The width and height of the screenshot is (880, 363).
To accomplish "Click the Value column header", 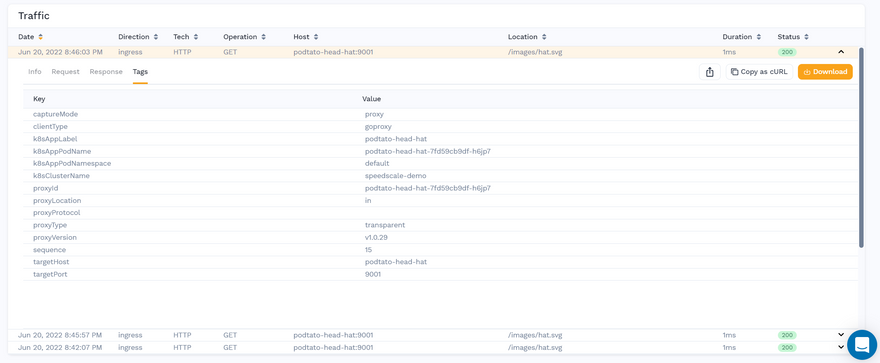I will [x=372, y=99].
